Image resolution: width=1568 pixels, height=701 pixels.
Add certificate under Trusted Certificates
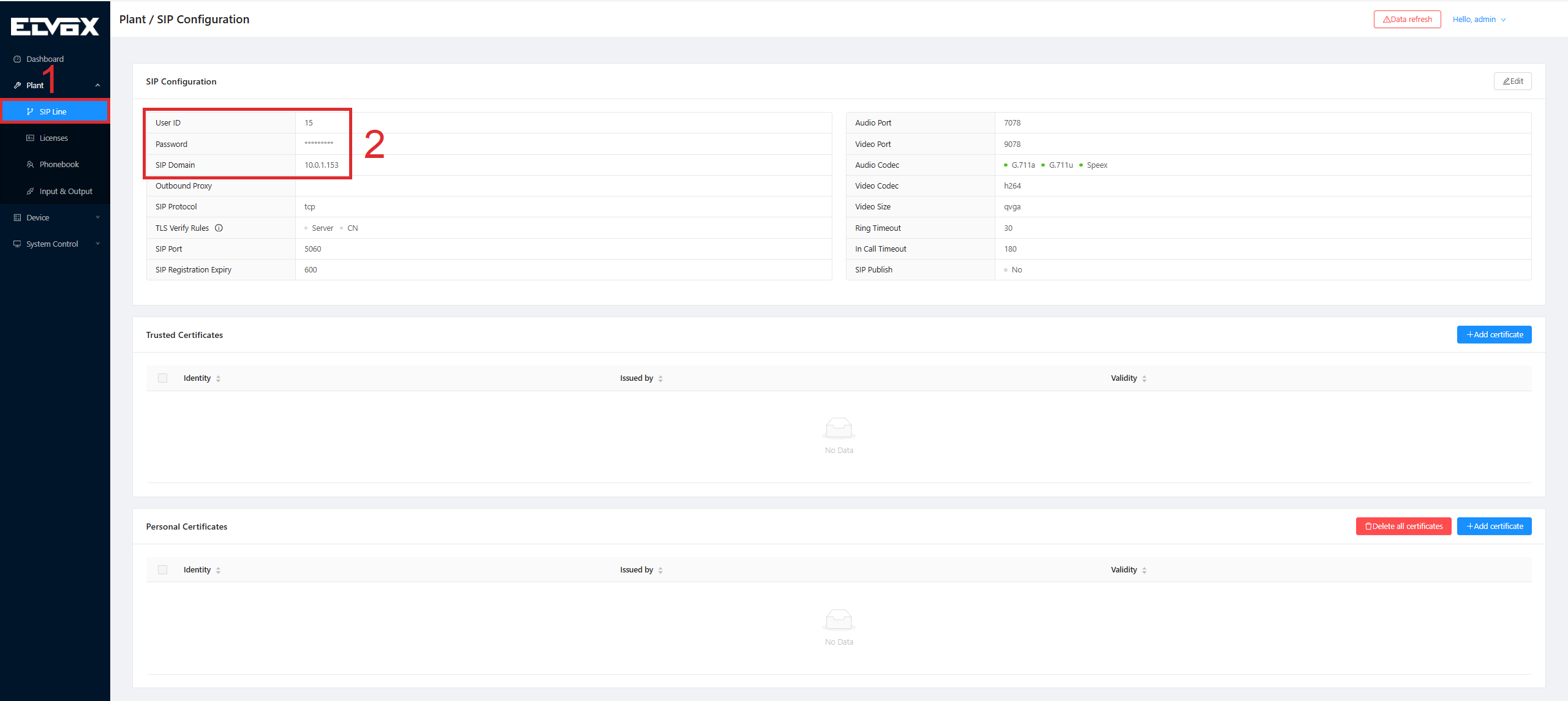pyautogui.click(x=1494, y=335)
